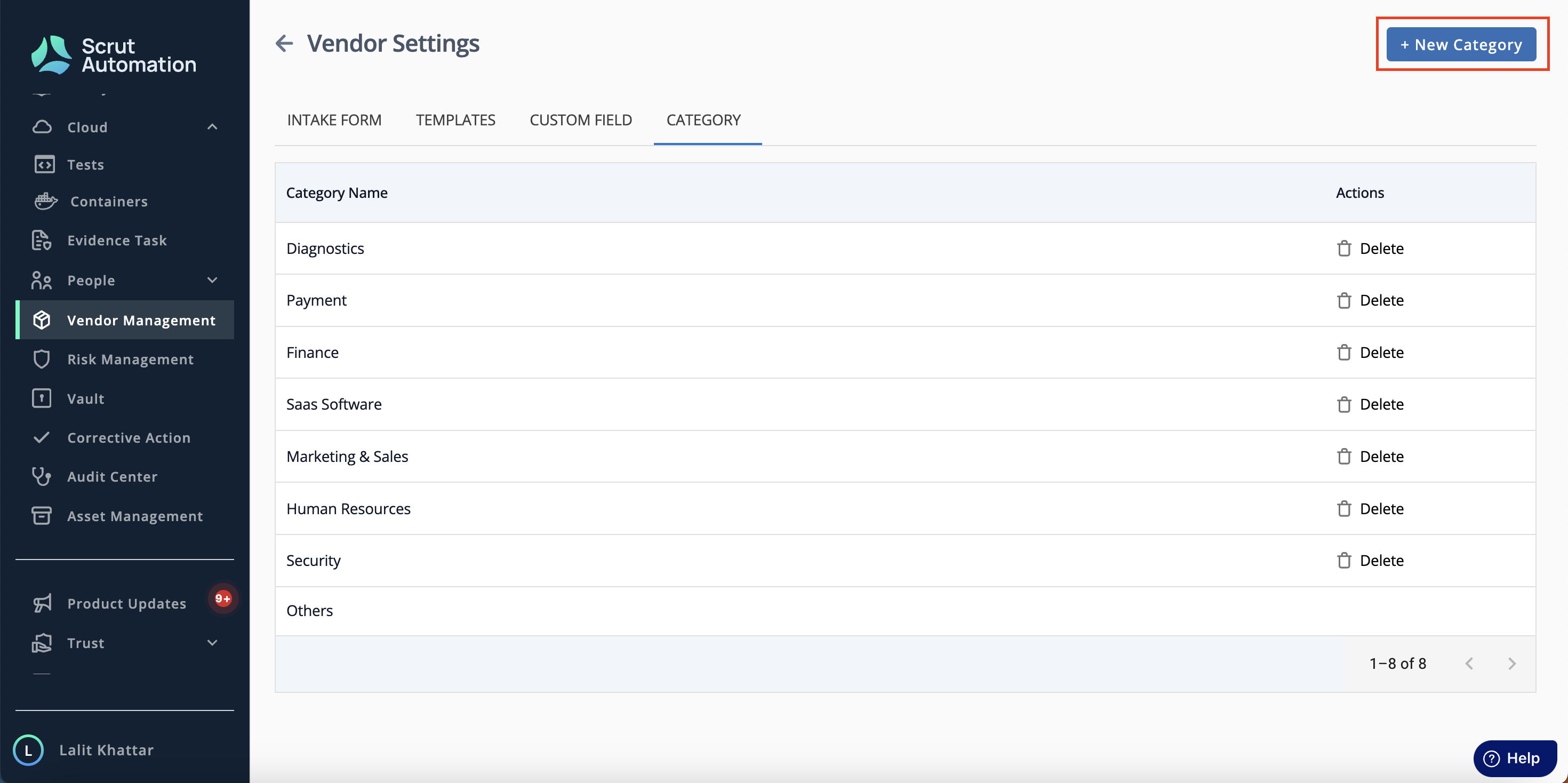
Task: Open the Audit Center sidebar item
Action: (125, 476)
